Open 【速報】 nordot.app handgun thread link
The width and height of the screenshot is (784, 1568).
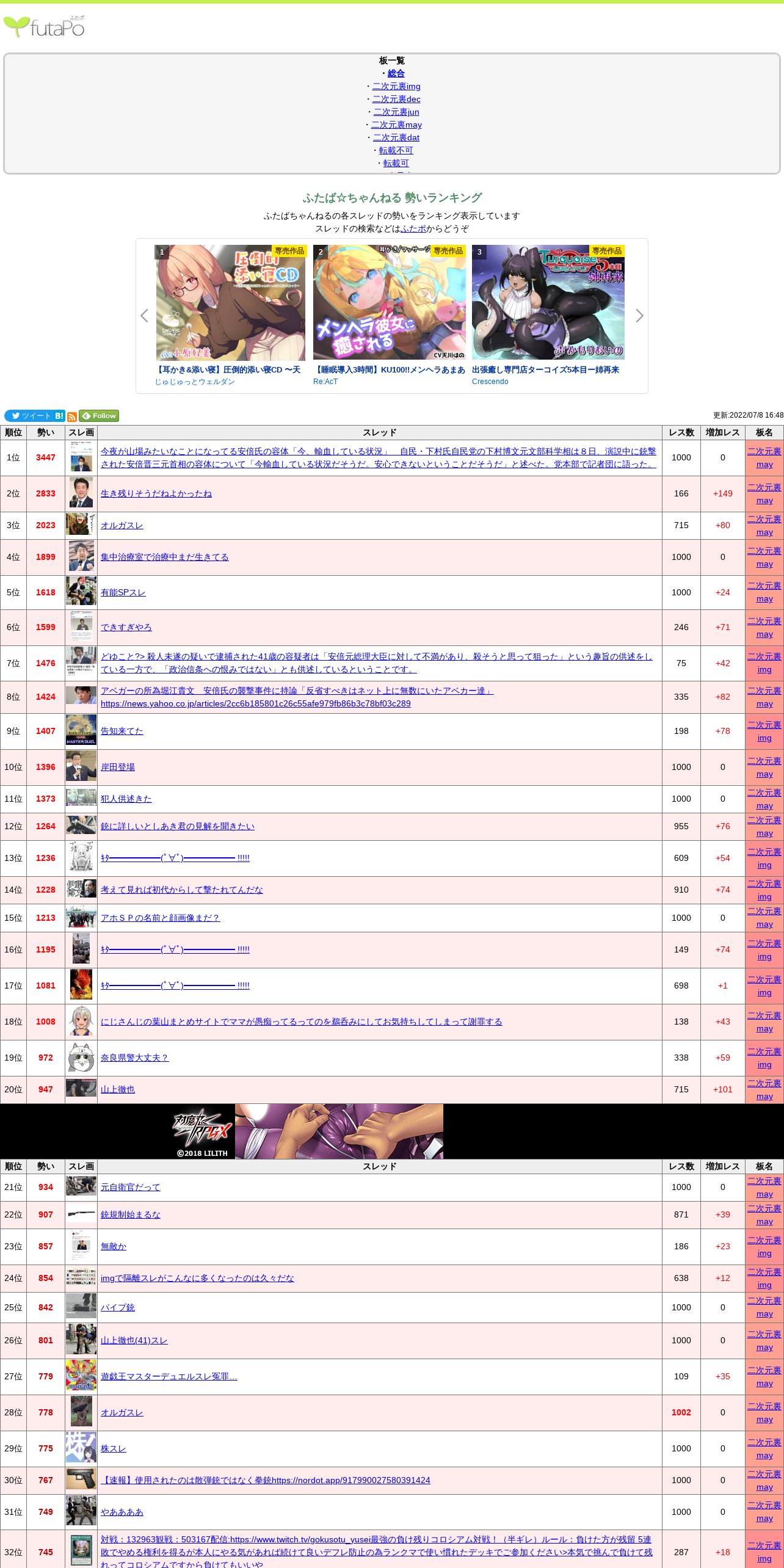pyautogui.click(x=266, y=1480)
